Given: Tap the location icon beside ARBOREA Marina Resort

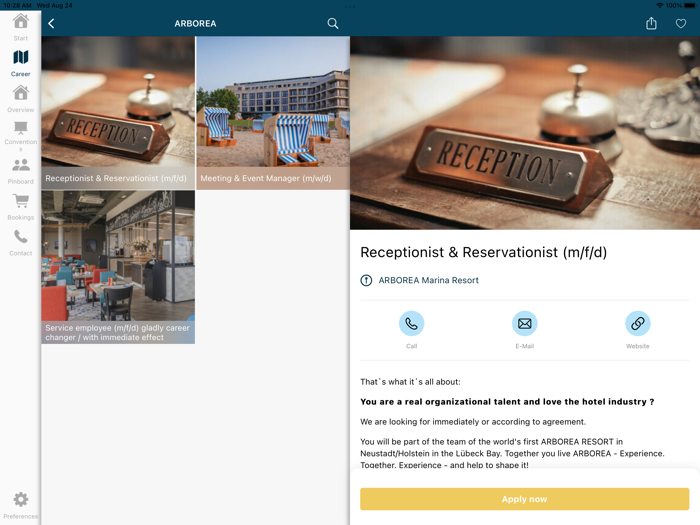Looking at the screenshot, I should 366,280.
